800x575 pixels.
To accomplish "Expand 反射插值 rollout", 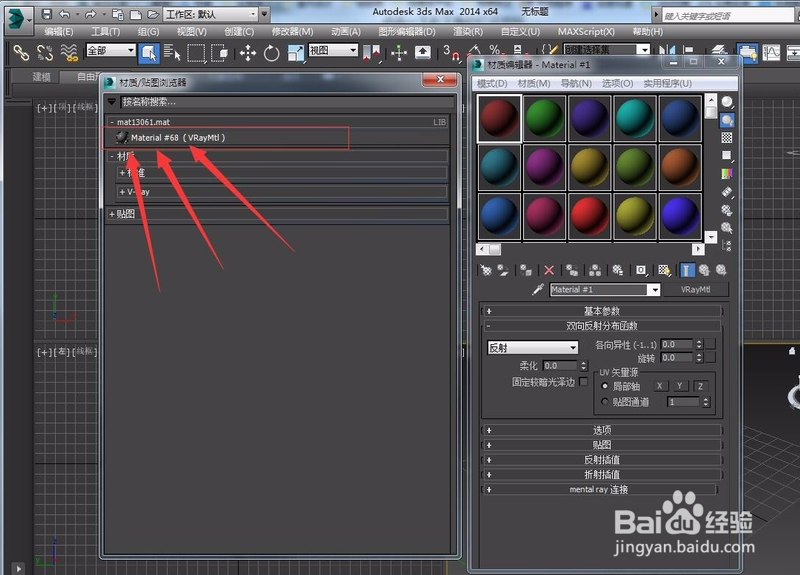I will 602,460.
